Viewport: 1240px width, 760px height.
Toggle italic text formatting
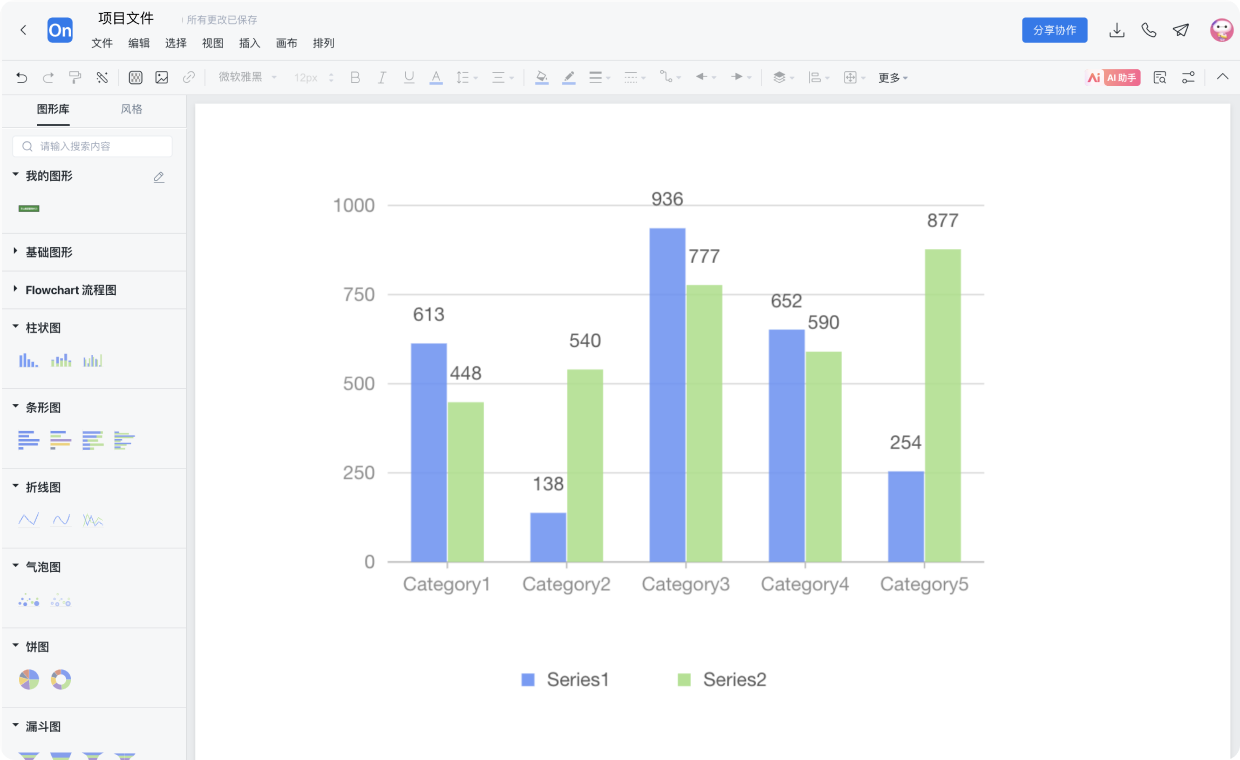click(381, 77)
